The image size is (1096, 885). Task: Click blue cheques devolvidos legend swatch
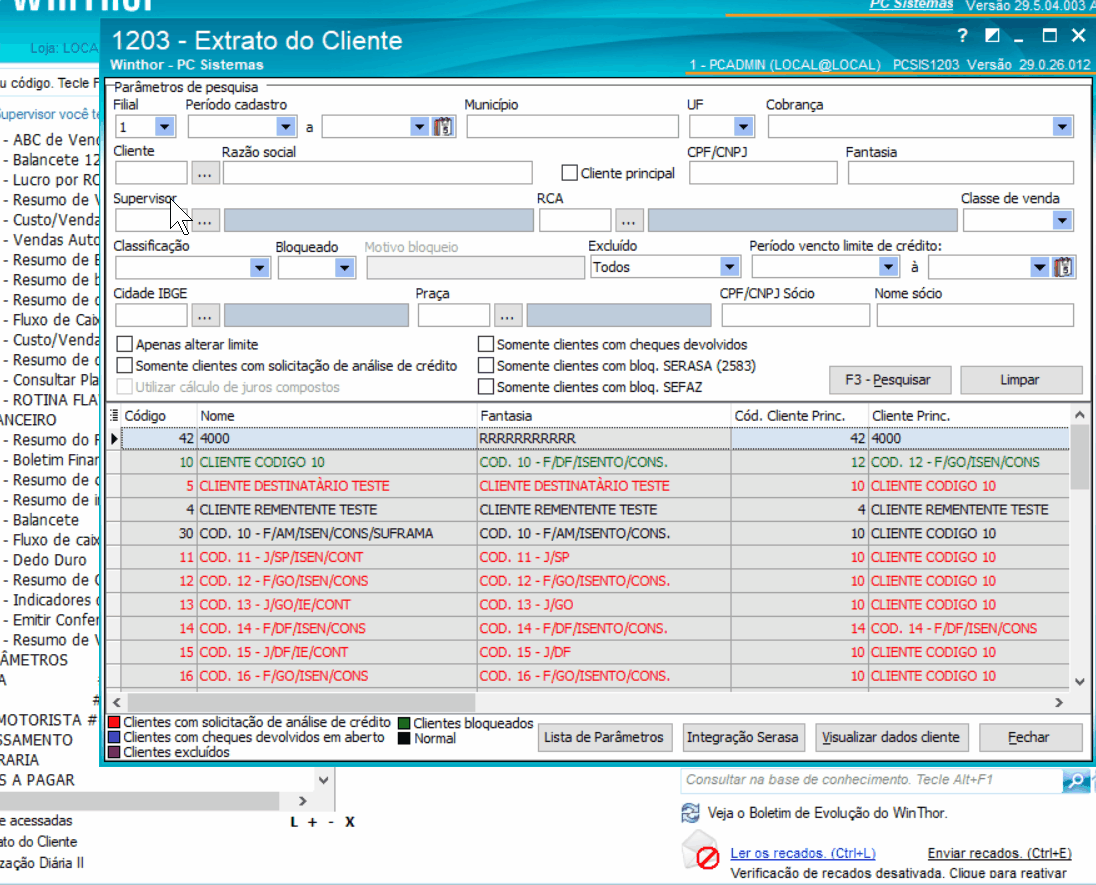coord(115,737)
